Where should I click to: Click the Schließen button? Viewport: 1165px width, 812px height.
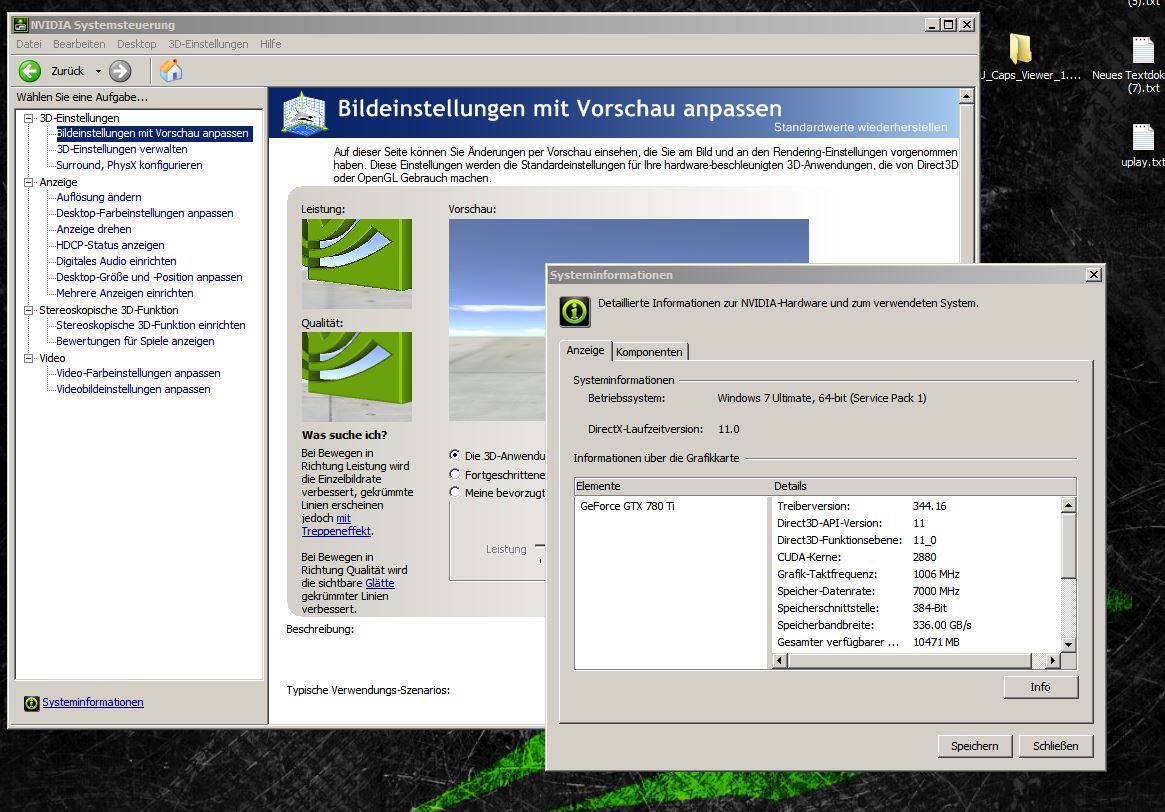pyautogui.click(x=1055, y=746)
